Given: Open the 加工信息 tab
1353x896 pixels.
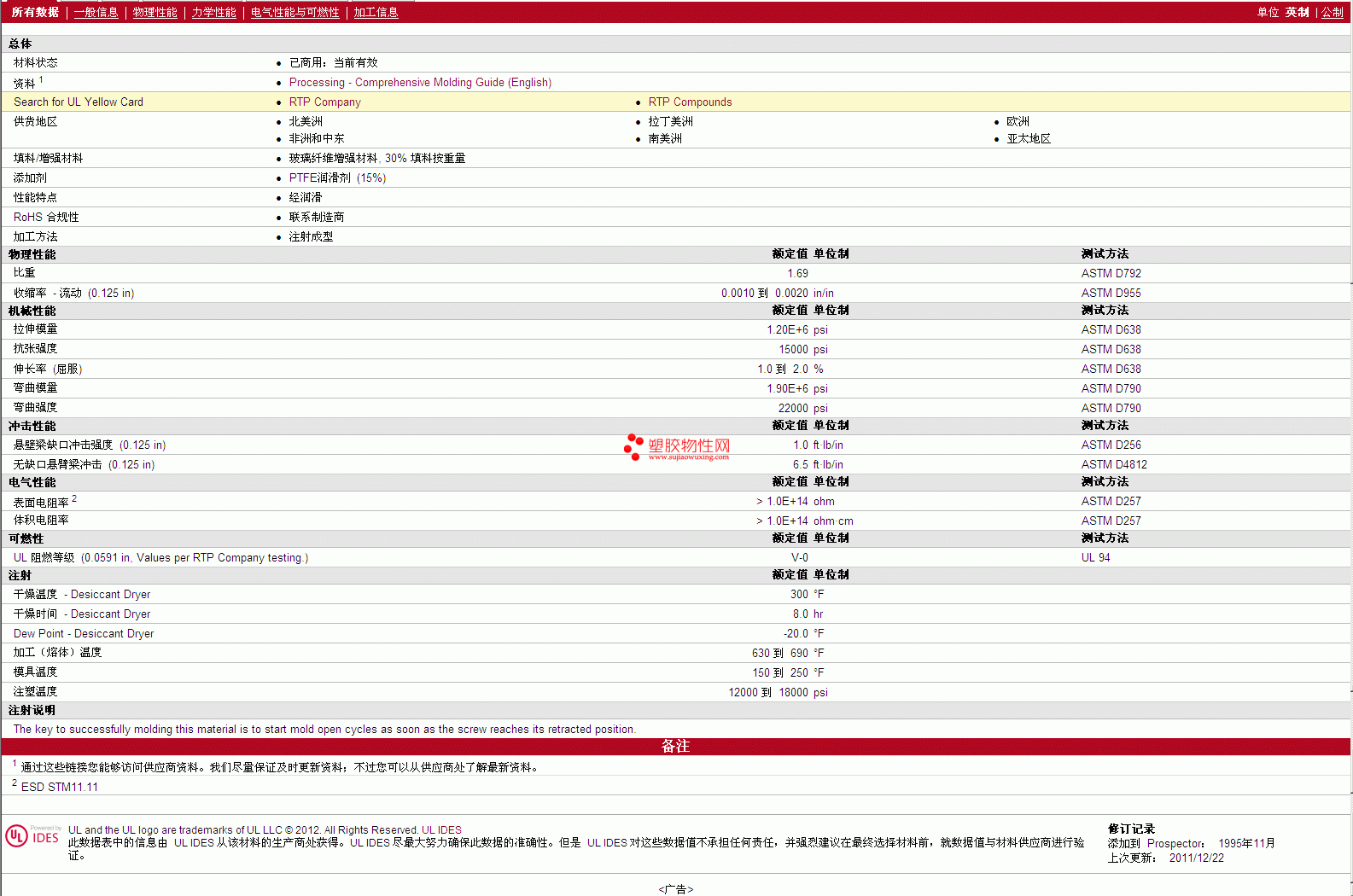Looking at the screenshot, I should (x=376, y=12).
